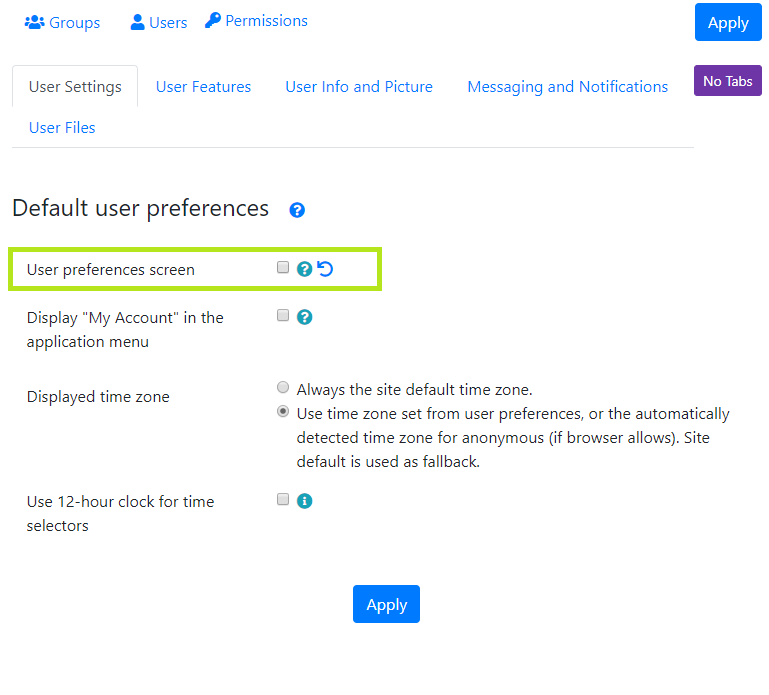The image size is (769, 695).
Task: Check Display "My Account" in application menu
Action: 283,315
